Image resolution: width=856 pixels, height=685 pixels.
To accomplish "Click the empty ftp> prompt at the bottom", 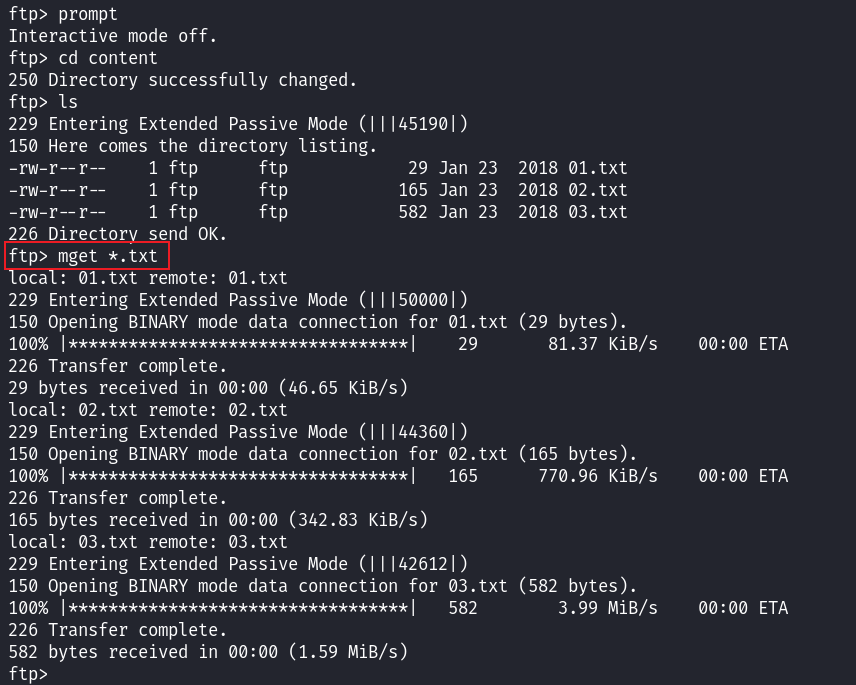I will pos(28,674).
